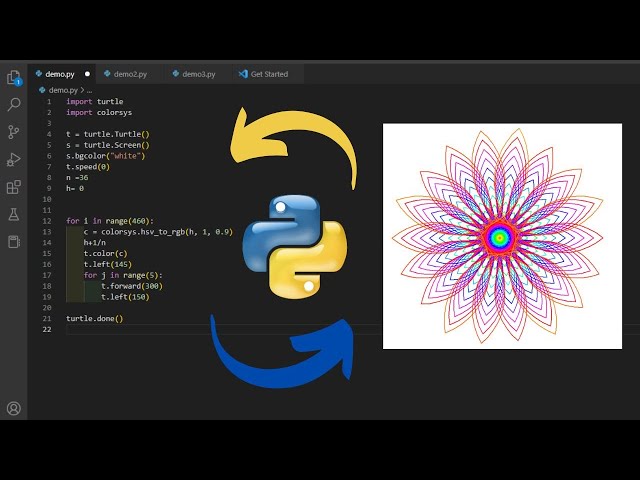640x480 pixels.
Task: Open the Accounts icon at bottom
Action: (x=13, y=408)
